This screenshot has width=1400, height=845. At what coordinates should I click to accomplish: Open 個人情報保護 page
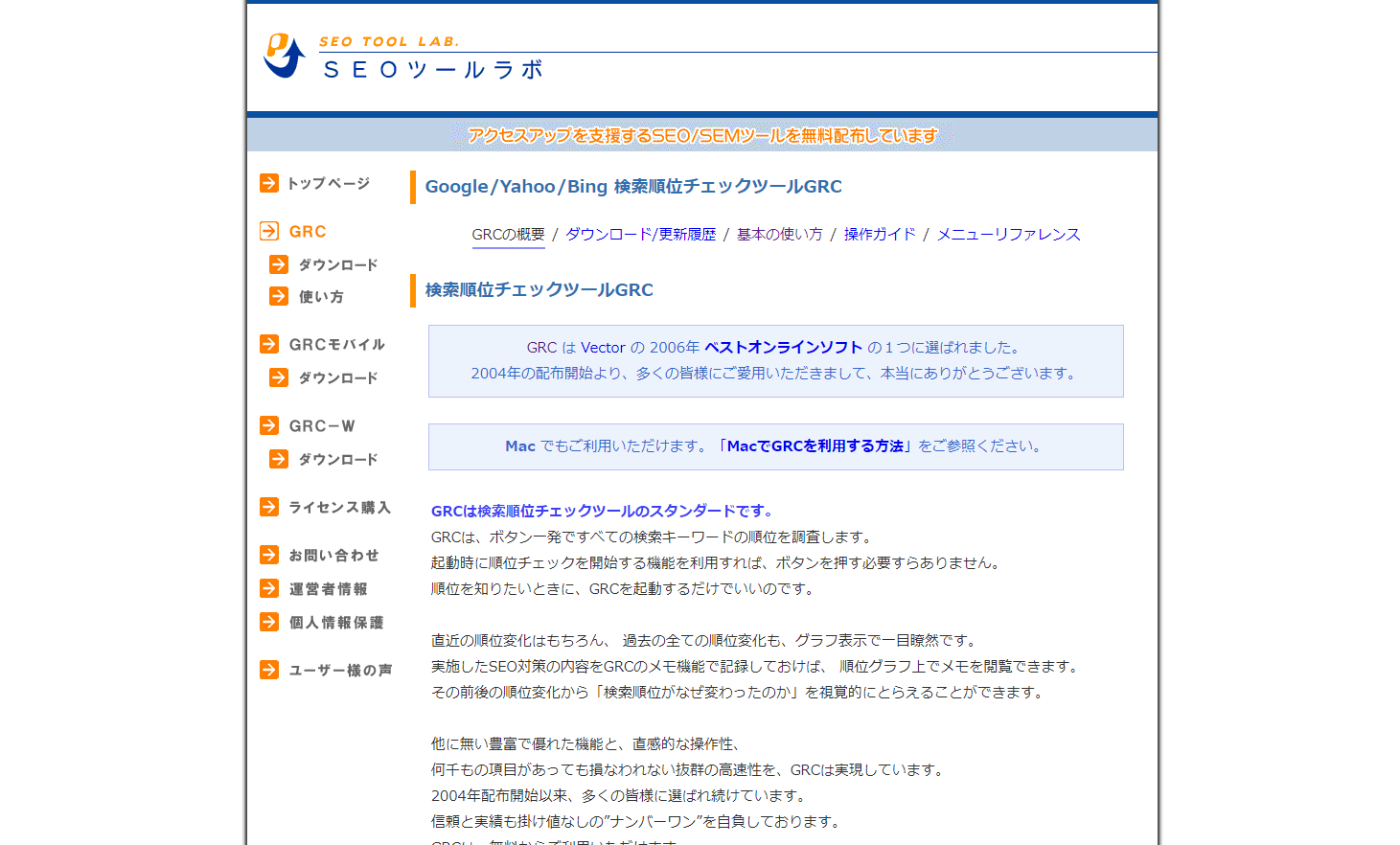pos(336,623)
